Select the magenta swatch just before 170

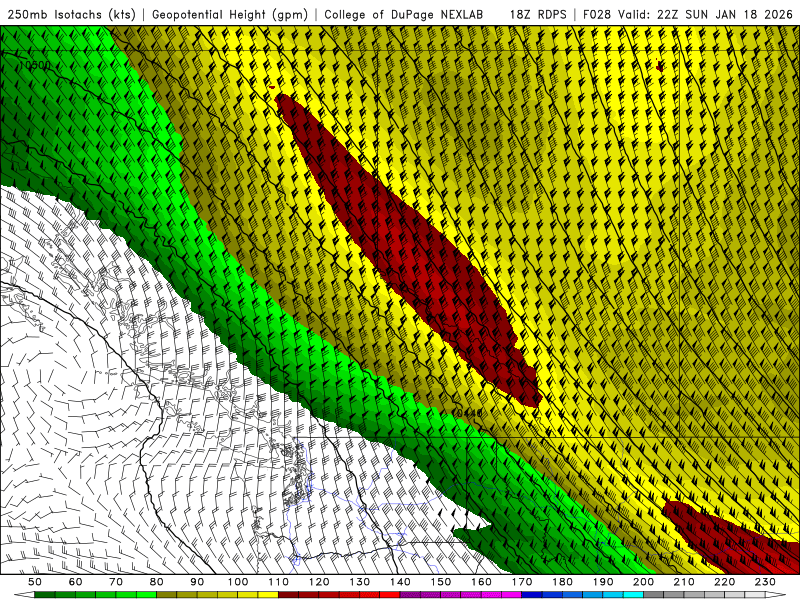[x=511, y=595]
